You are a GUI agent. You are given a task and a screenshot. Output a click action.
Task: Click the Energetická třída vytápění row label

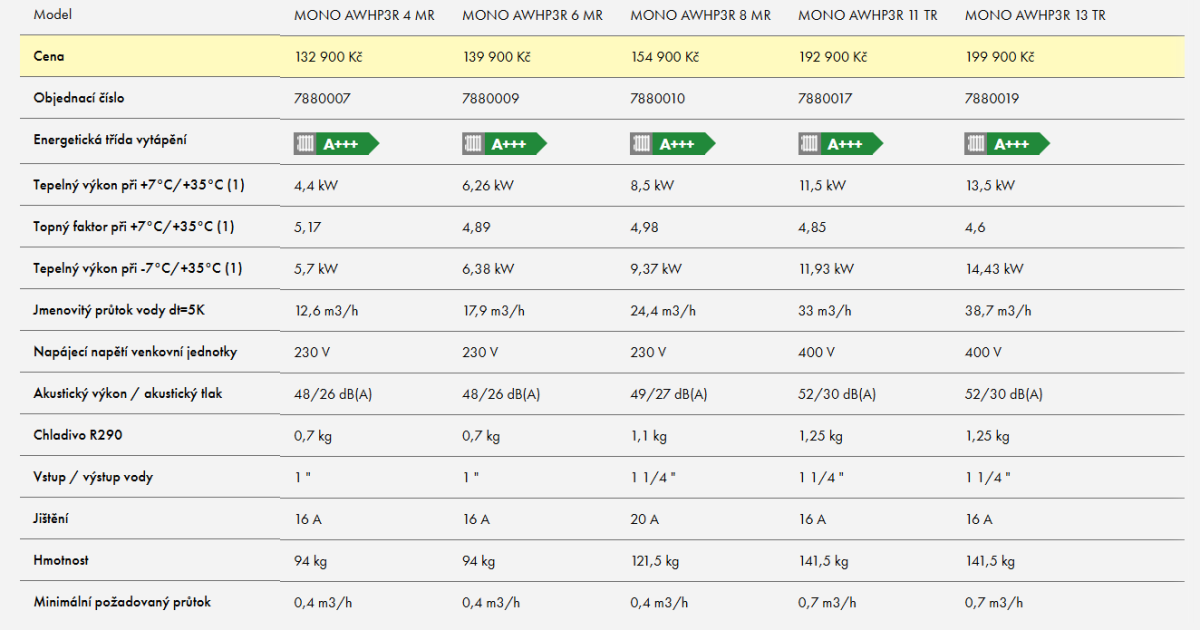110,141
